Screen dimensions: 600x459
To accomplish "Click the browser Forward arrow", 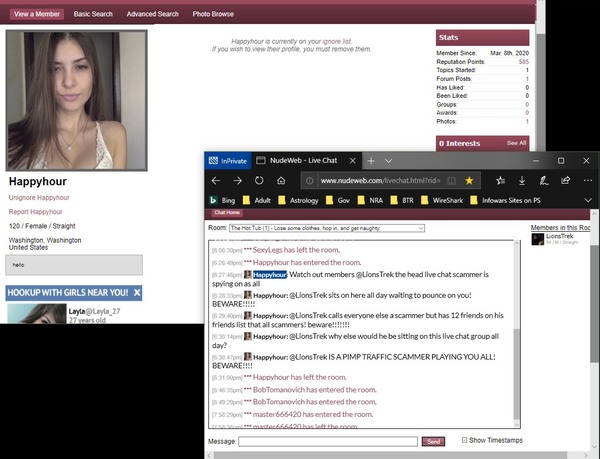I will point(236,181).
